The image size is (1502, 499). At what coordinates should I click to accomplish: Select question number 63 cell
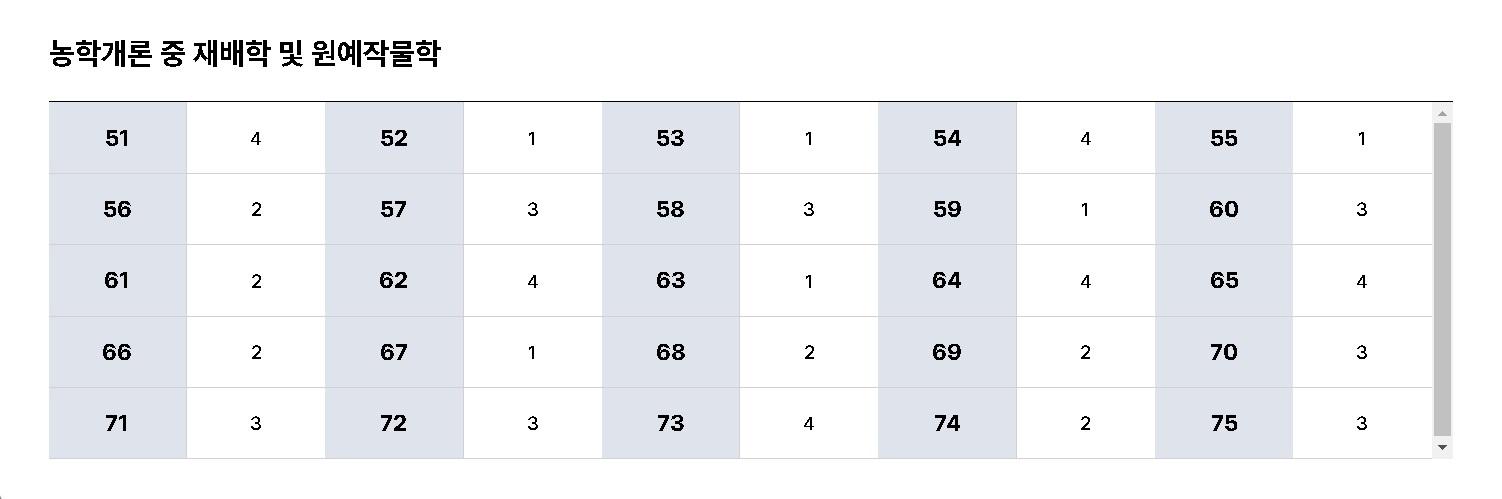tap(670, 281)
